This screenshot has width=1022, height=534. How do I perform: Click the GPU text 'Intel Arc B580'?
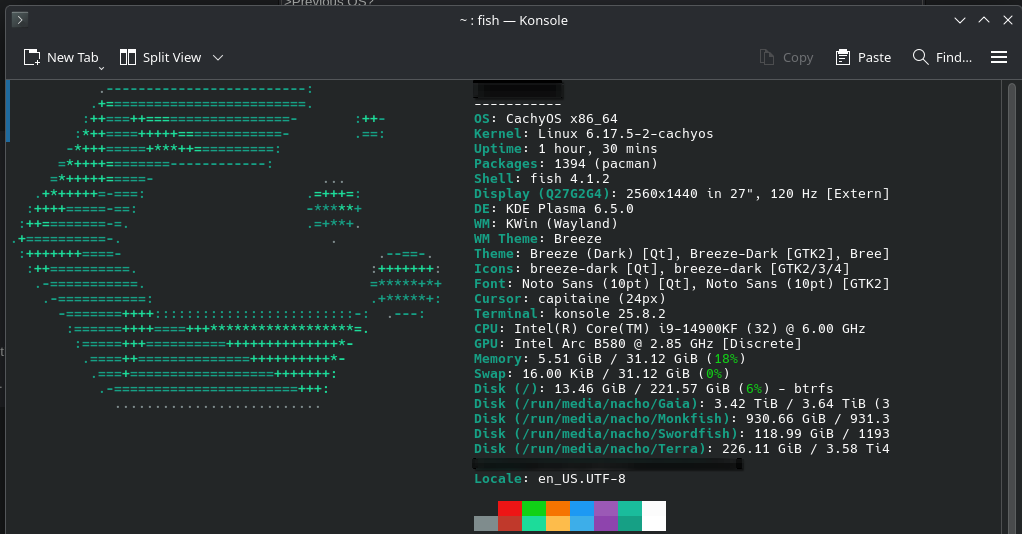(570, 344)
